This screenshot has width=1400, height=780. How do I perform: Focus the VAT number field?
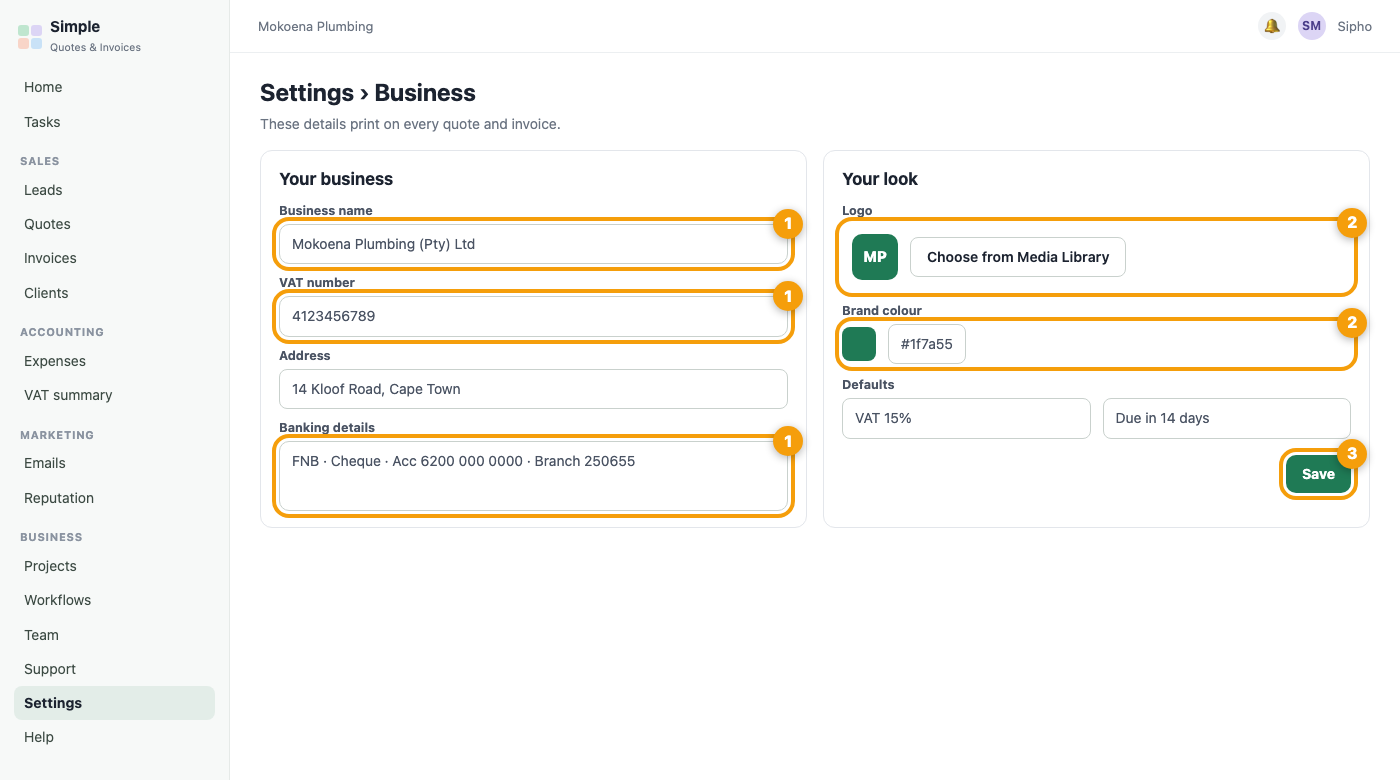pos(533,316)
